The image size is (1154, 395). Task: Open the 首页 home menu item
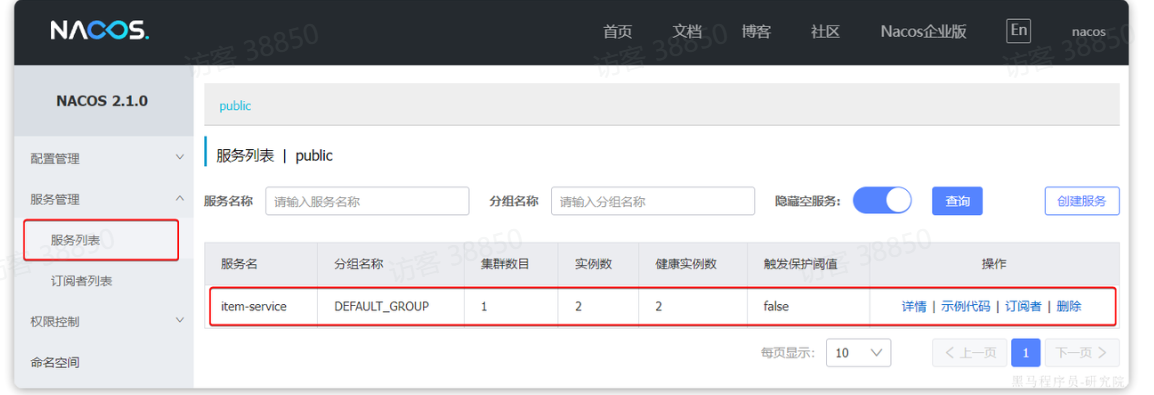pyautogui.click(x=617, y=32)
